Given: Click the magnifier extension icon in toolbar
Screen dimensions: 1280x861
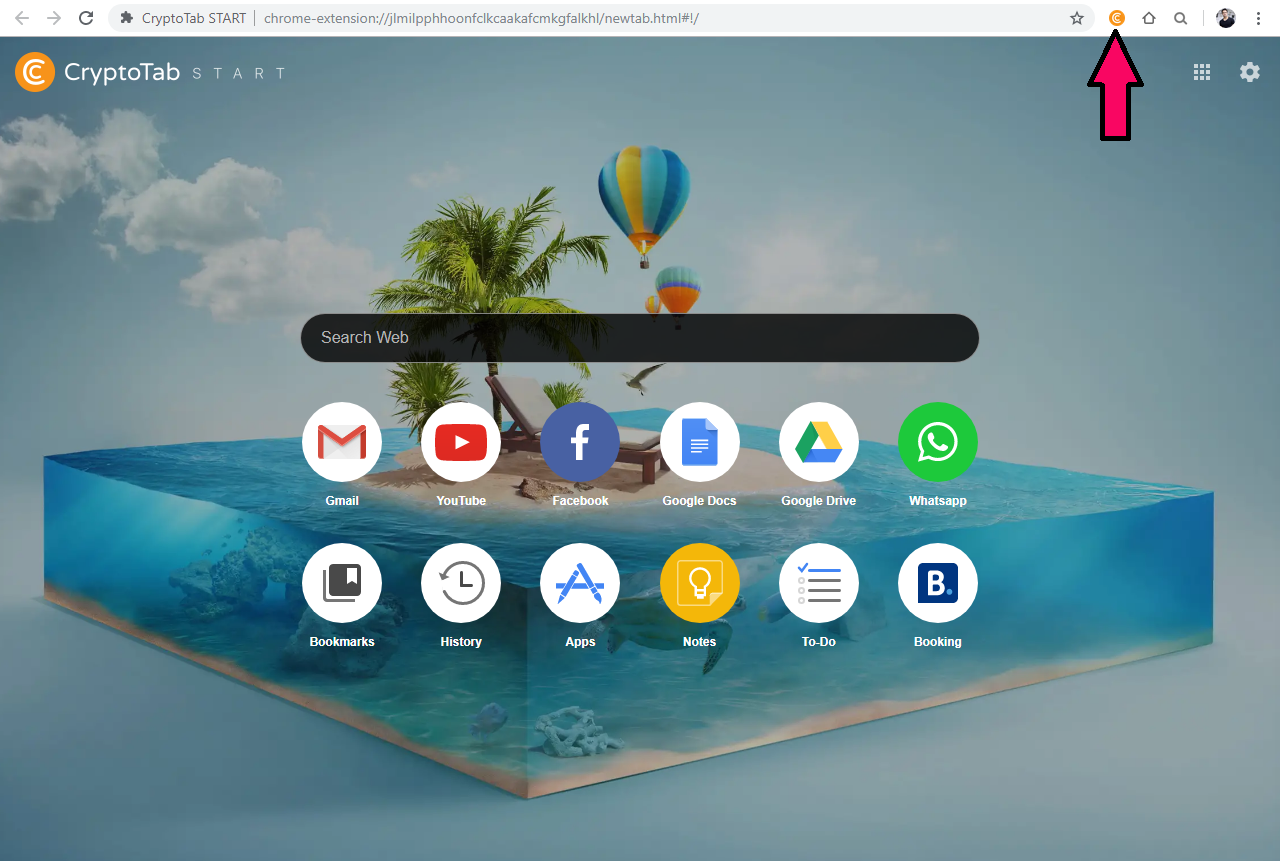Looking at the screenshot, I should pyautogui.click(x=1181, y=18).
